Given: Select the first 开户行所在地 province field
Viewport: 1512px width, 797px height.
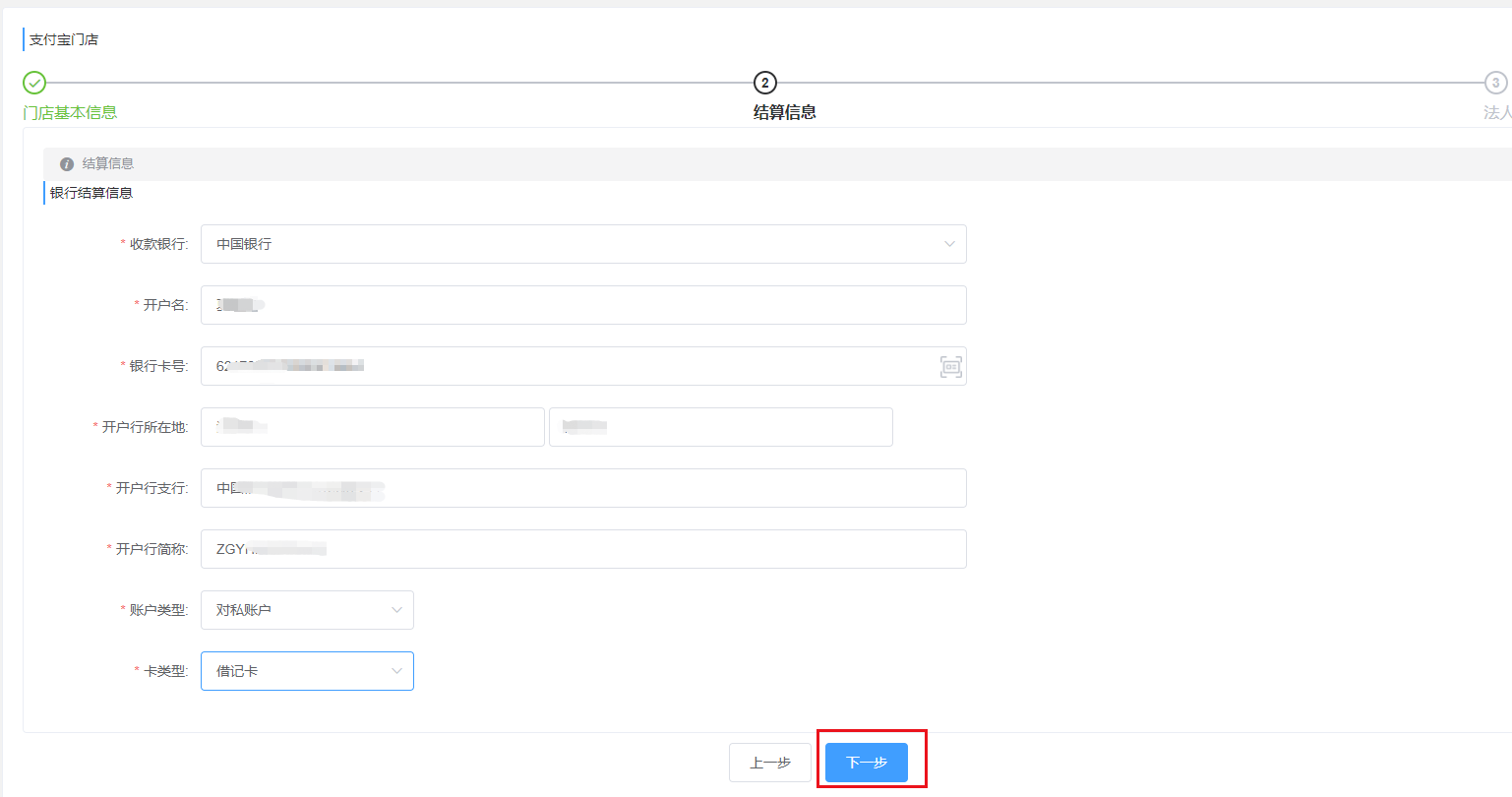Looking at the screenshot, I should click(x=373, y=427).
